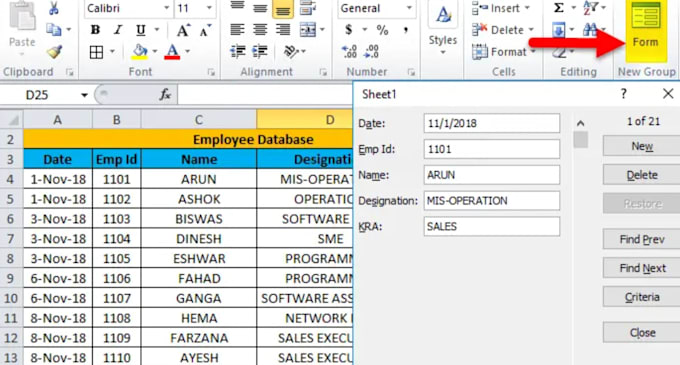This screenshot has height=365, width=680.
Task: Apply Comma Style format
Action: (406, 30)
